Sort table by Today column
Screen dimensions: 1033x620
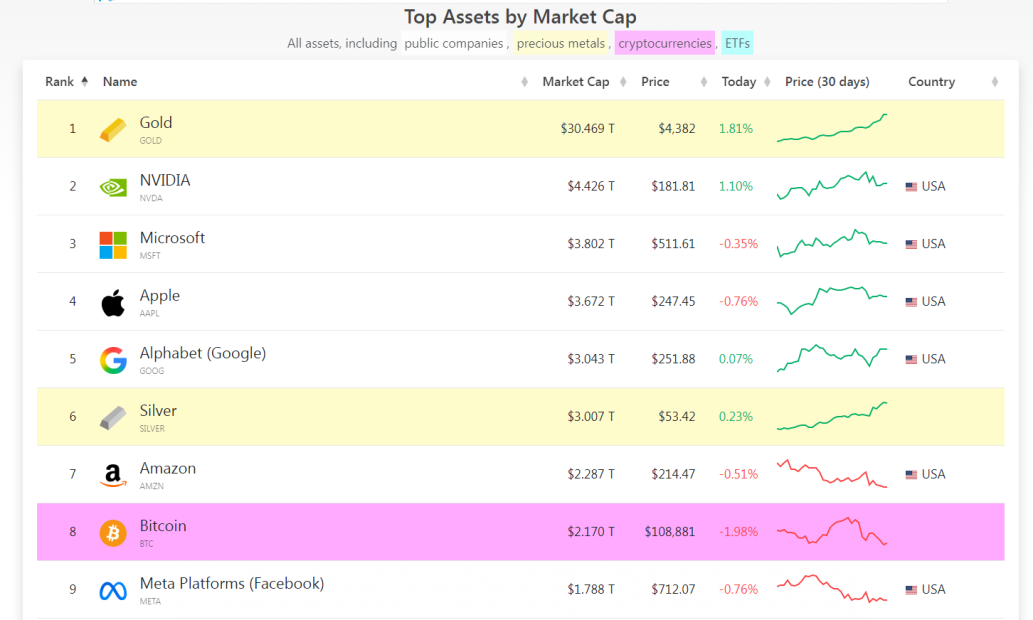point(739,82)
